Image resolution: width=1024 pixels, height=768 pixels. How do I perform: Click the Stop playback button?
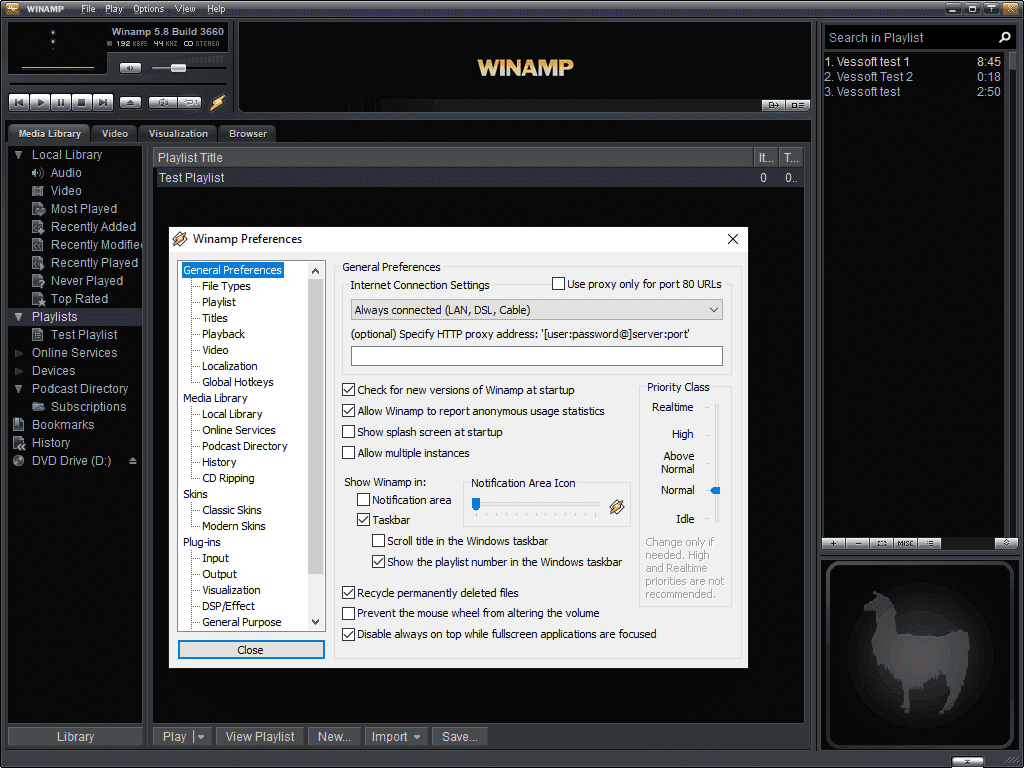82,102
